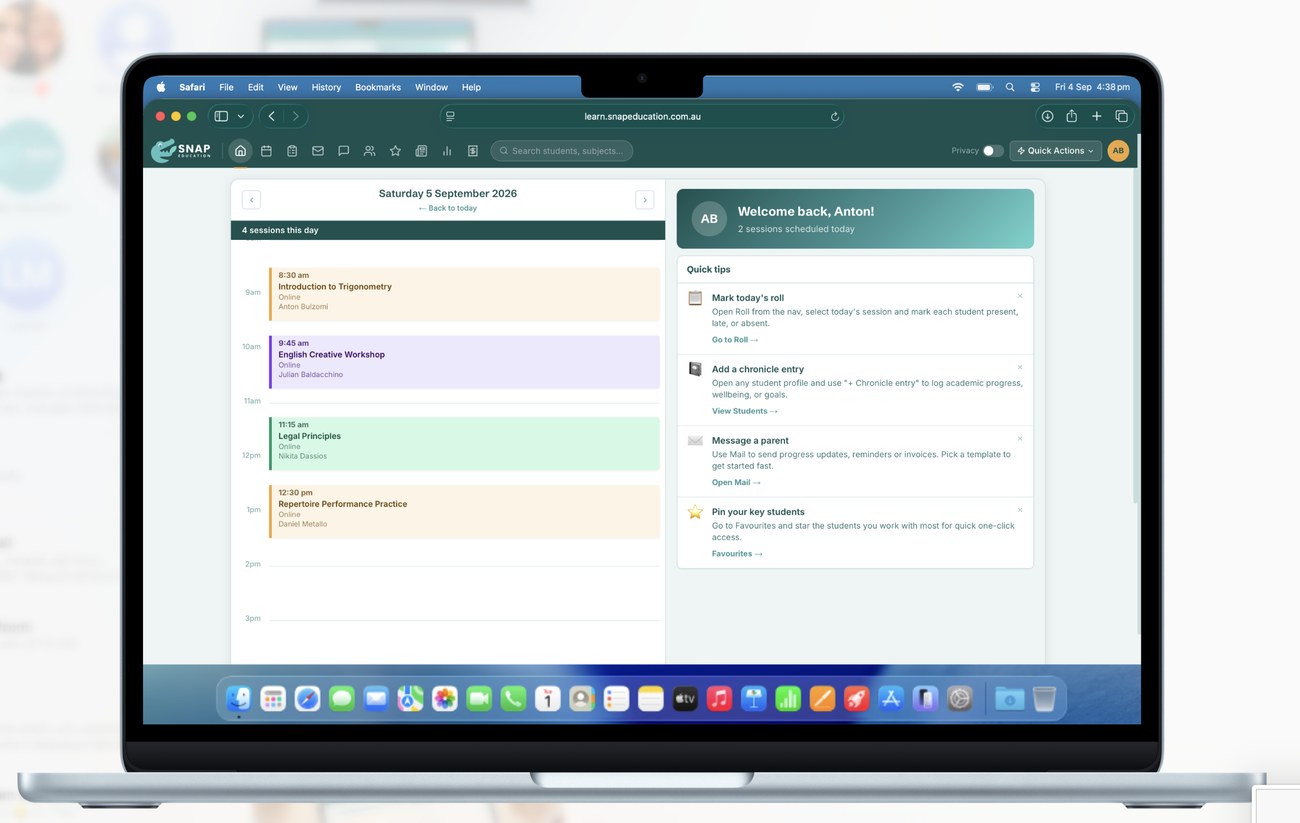1300x823 pixels.
Task: Dismiss the Mark today's roll tip
Action: pyautogui.click(x=1020, y=296)
